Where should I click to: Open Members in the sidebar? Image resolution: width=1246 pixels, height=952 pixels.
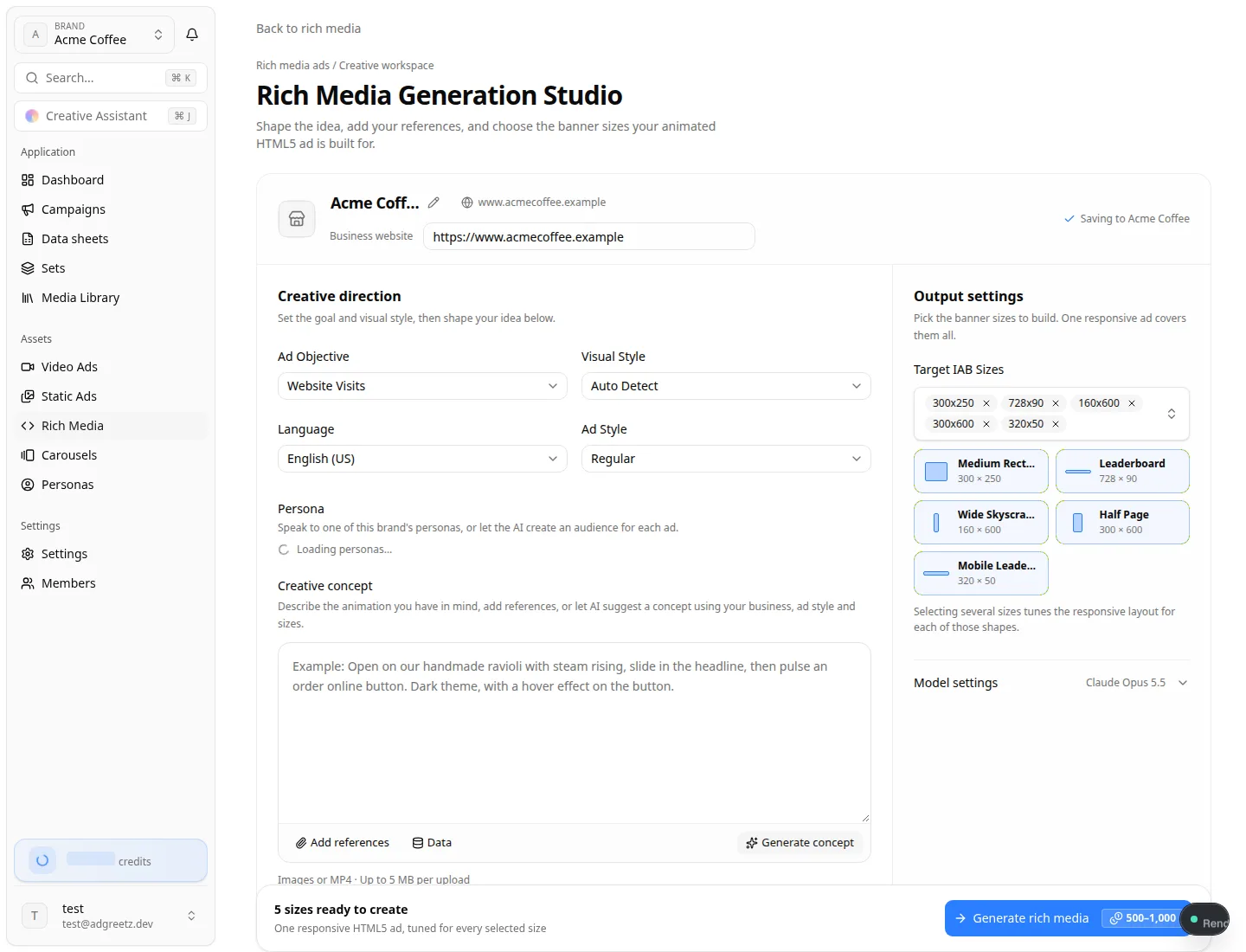coord(111,583)
